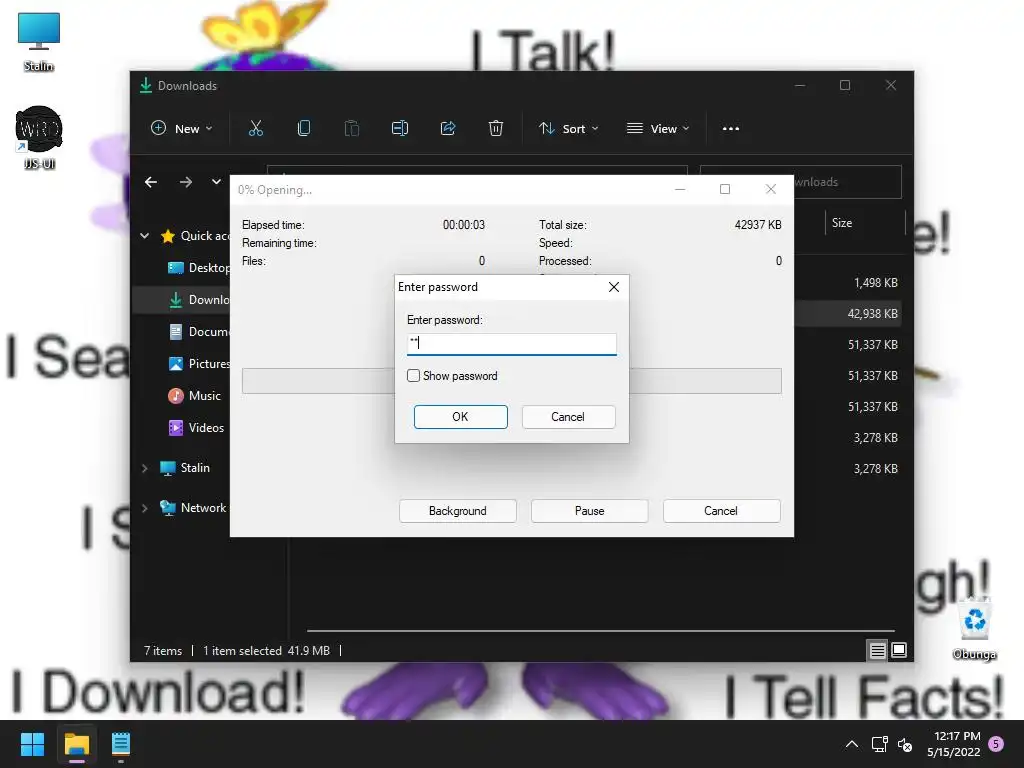Open the notification badge showing 5
The width and height of the screenshot is (1024, 768).
point(996,744)
